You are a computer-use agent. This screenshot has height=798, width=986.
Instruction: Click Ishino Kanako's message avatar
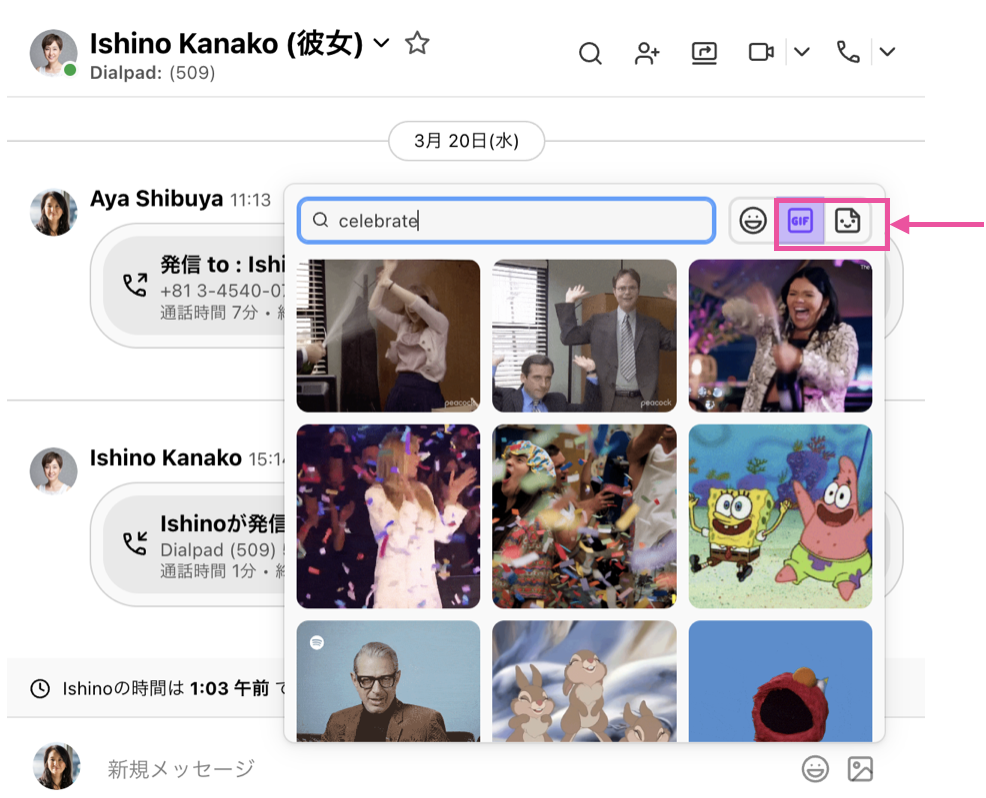[x=53, y=471]
